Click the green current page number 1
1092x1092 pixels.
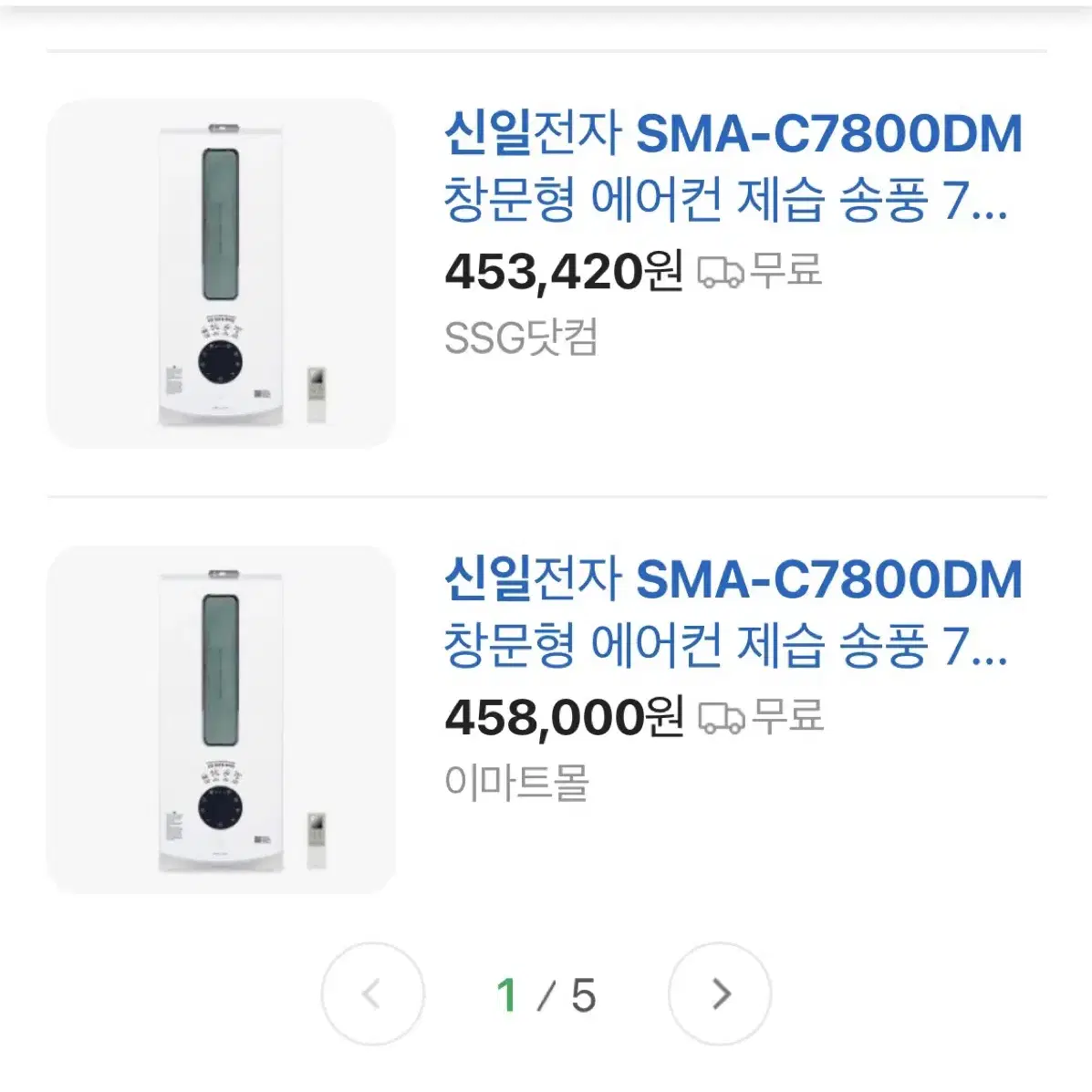click(507, 994)
